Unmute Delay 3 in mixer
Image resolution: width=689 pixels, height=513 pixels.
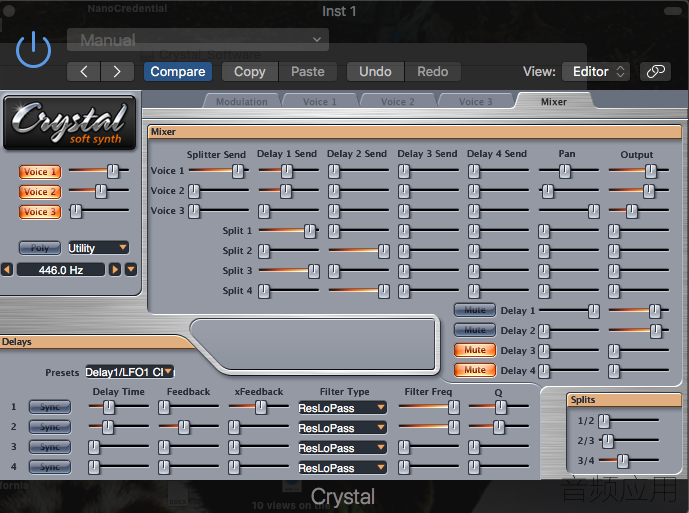(475, 350)
